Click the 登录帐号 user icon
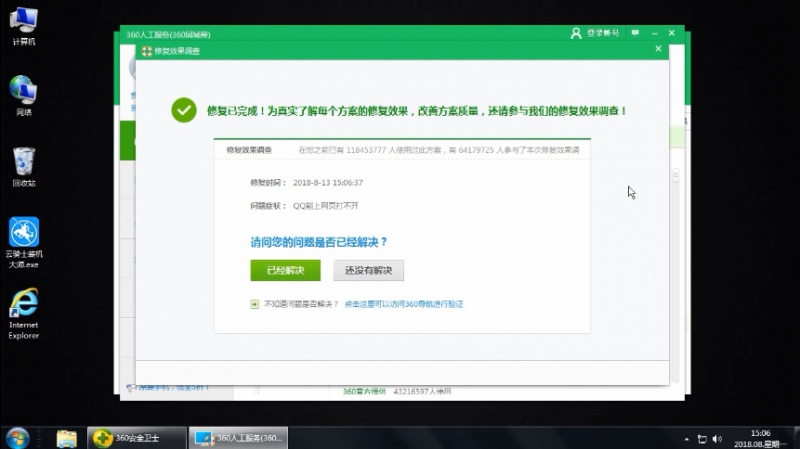This screenshot has width=800, height=449. coord(576,33)
